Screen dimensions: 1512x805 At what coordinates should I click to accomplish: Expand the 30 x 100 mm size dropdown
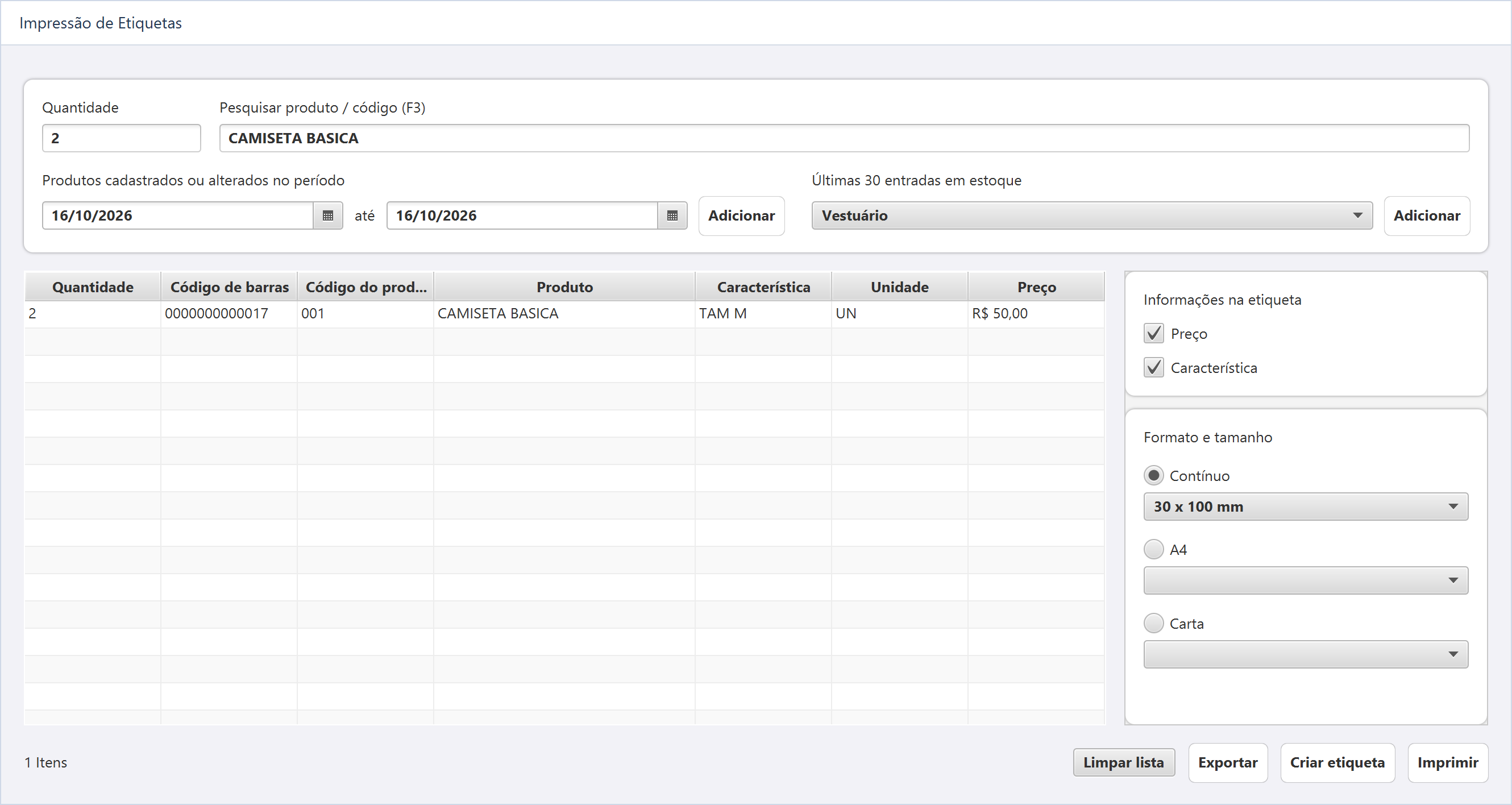click(x=1306, y=507)
